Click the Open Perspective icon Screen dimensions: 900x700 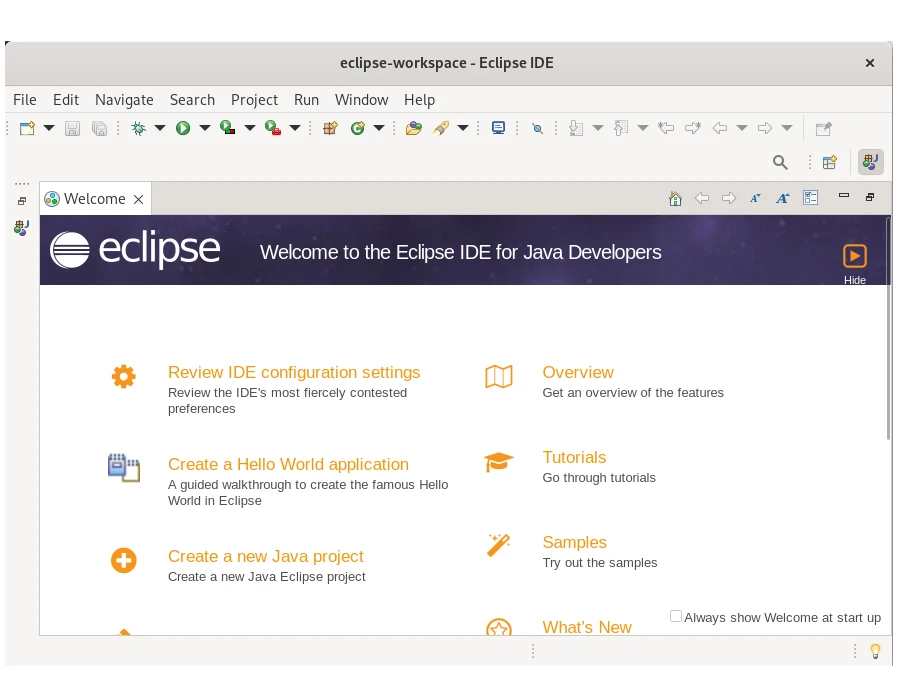coord(829,162)
